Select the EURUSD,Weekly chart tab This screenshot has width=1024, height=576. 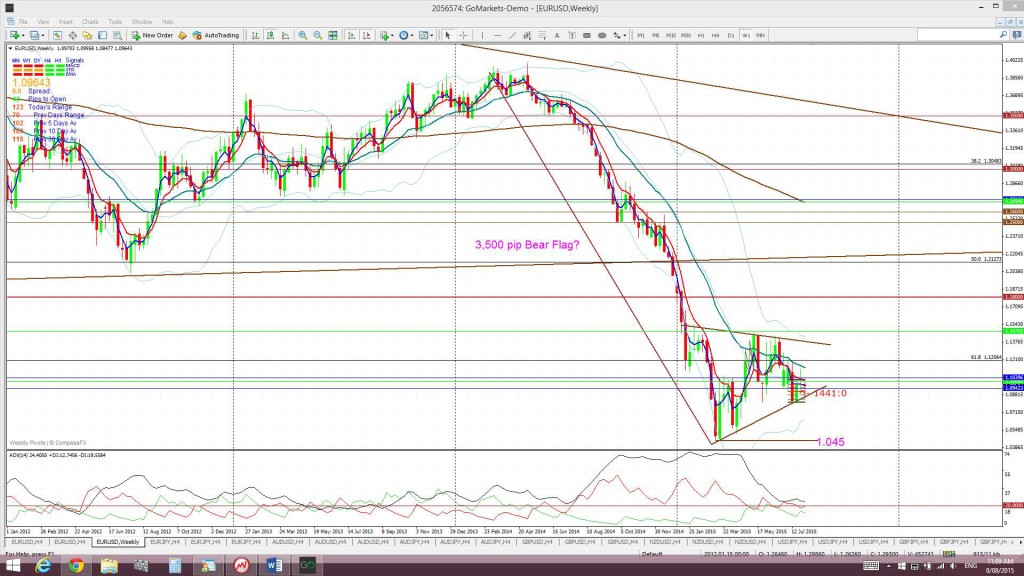pos(118,542)
